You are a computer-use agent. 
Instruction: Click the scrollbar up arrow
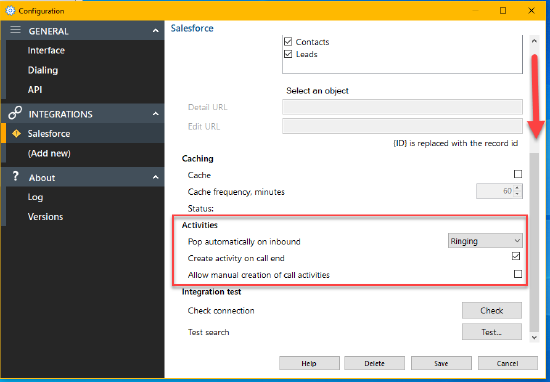click(x=534, y=41)
